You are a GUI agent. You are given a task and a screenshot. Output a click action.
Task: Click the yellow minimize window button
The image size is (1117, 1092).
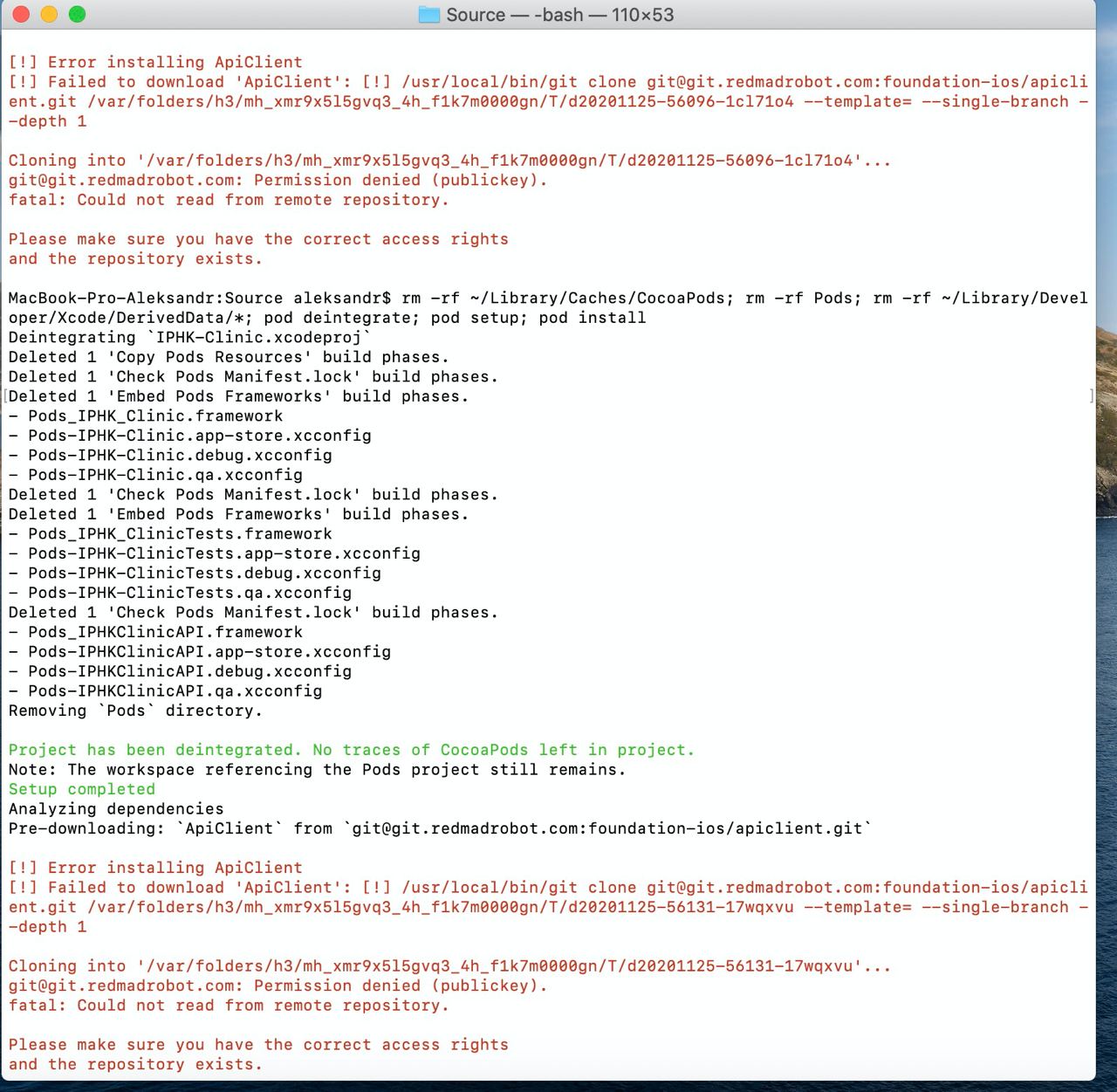click(x=49, y=14)
